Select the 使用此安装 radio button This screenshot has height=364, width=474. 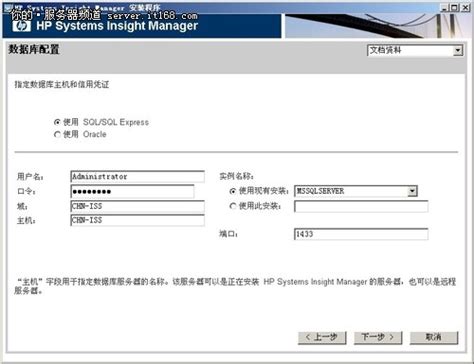coord(233,206)
